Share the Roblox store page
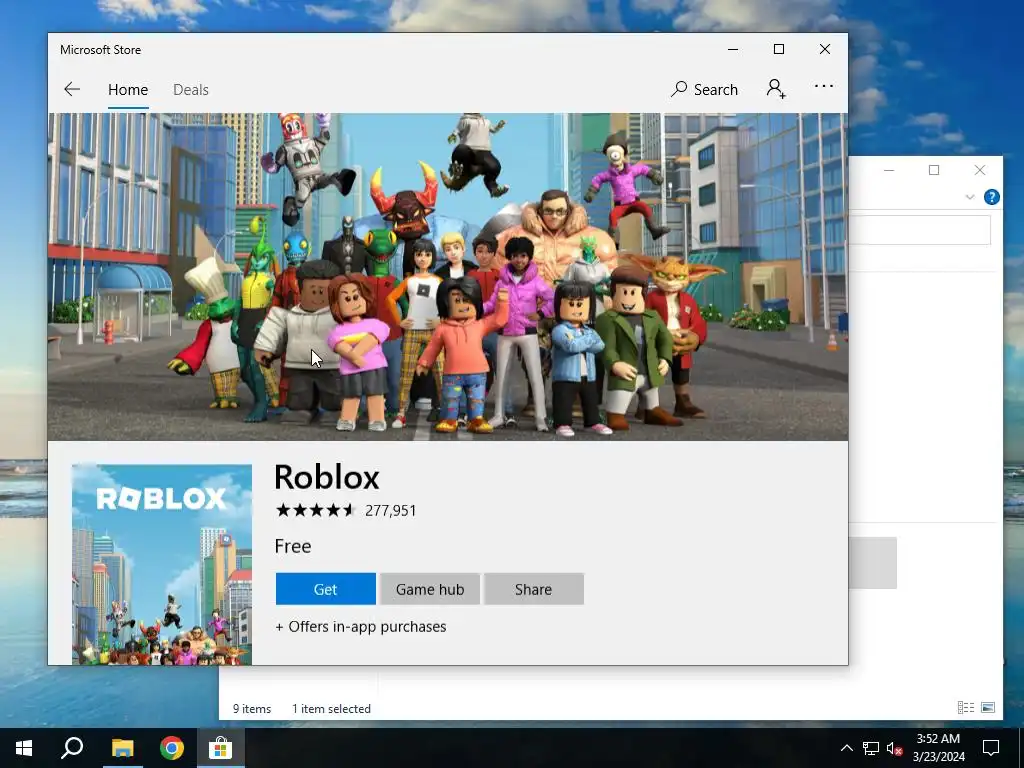Viewport: 1024px width, 768px height. 534,589
